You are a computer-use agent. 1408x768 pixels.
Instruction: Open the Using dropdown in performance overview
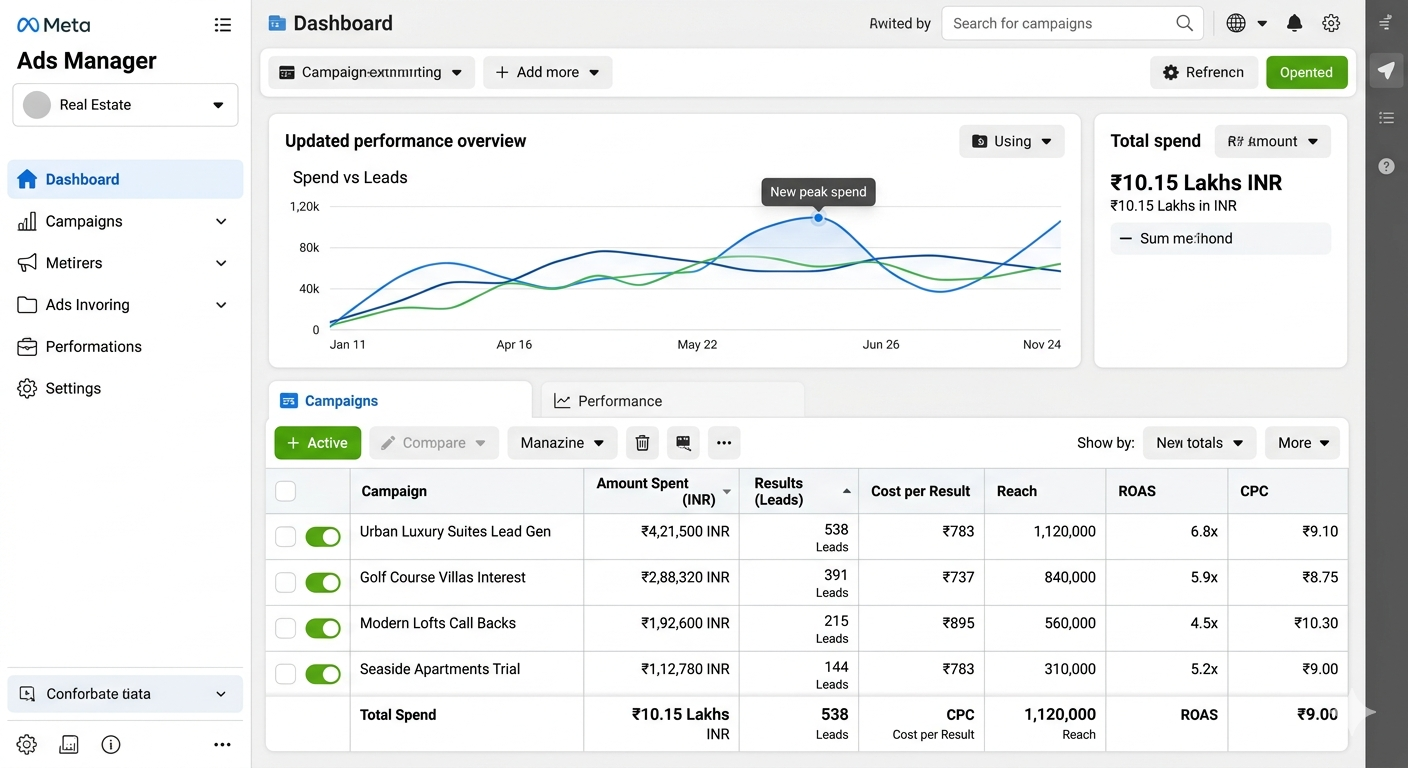[x=1012, y=141]
